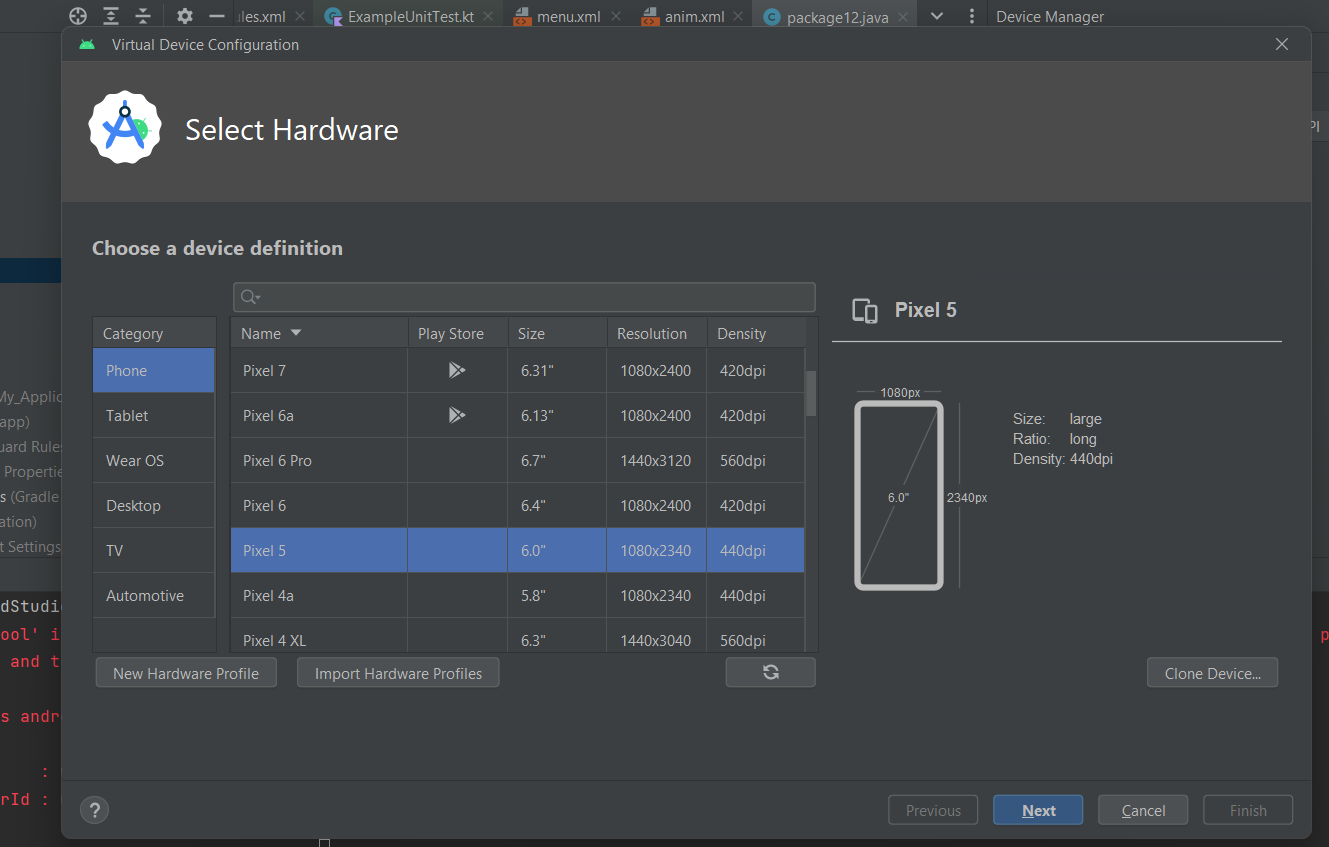Click the Play Store icon in Pixel 6a row
The width and height of the screenshot is (1329, 847).
(457, 415)
